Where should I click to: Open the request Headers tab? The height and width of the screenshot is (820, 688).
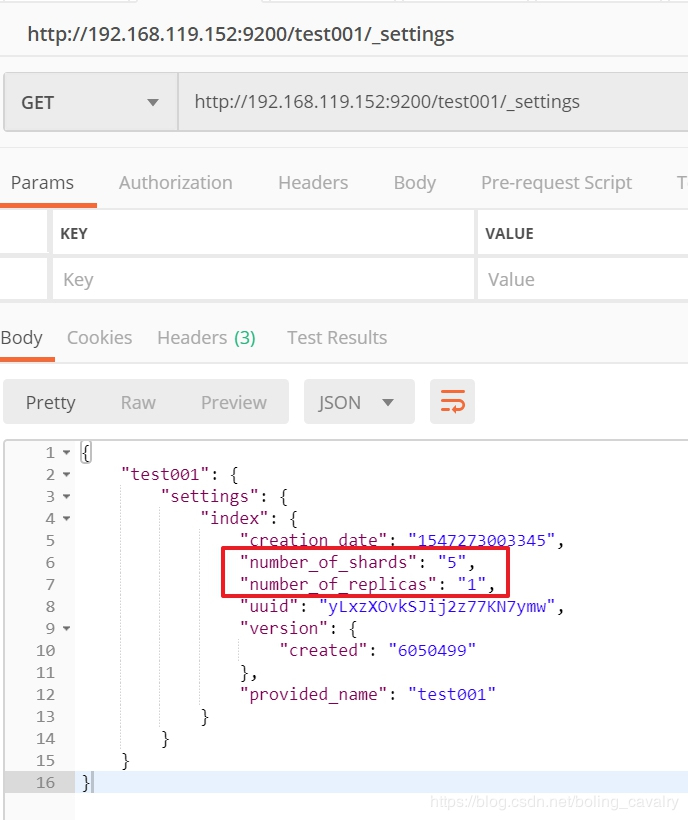[x=313, y=183]
